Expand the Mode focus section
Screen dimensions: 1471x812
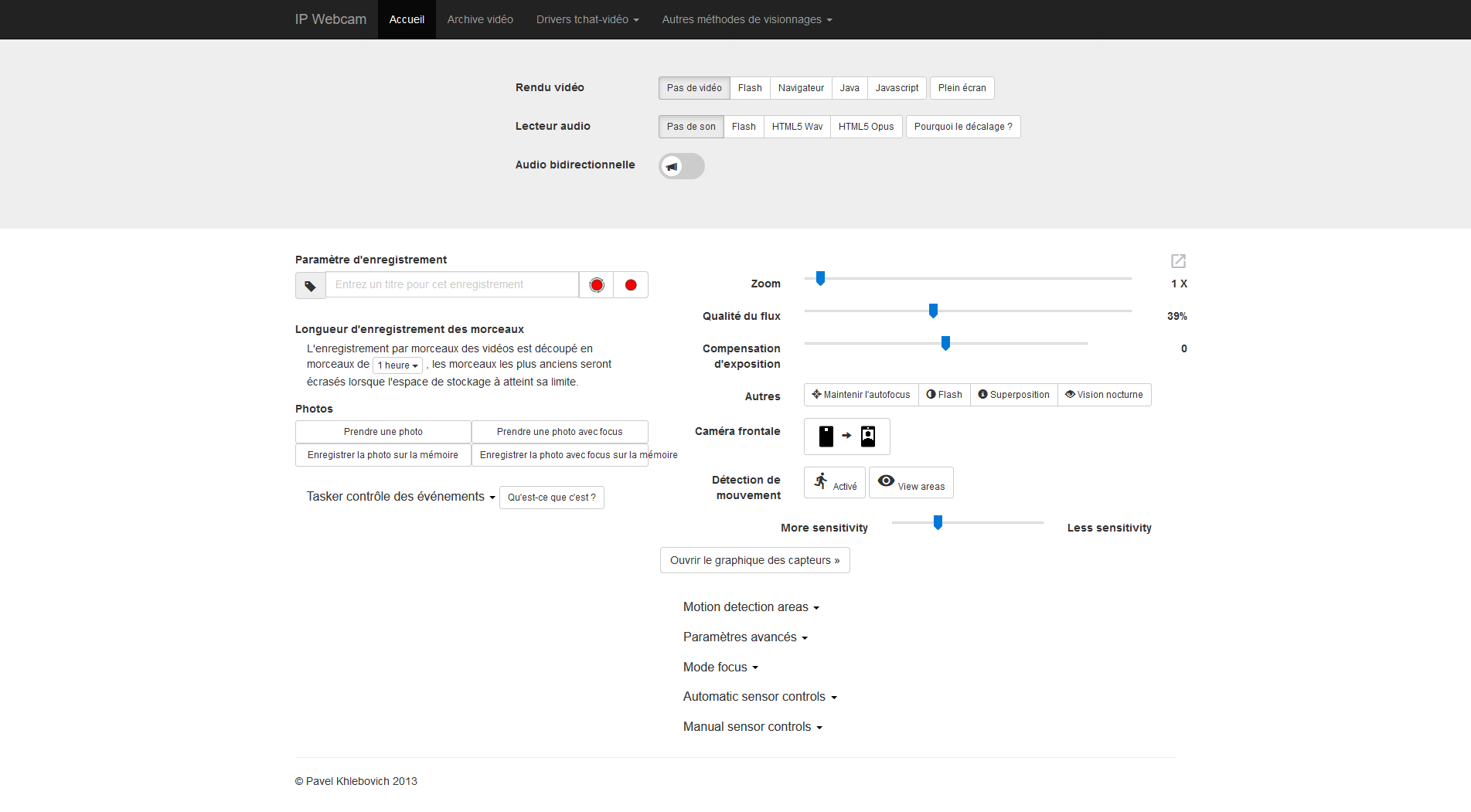[720, 667]
